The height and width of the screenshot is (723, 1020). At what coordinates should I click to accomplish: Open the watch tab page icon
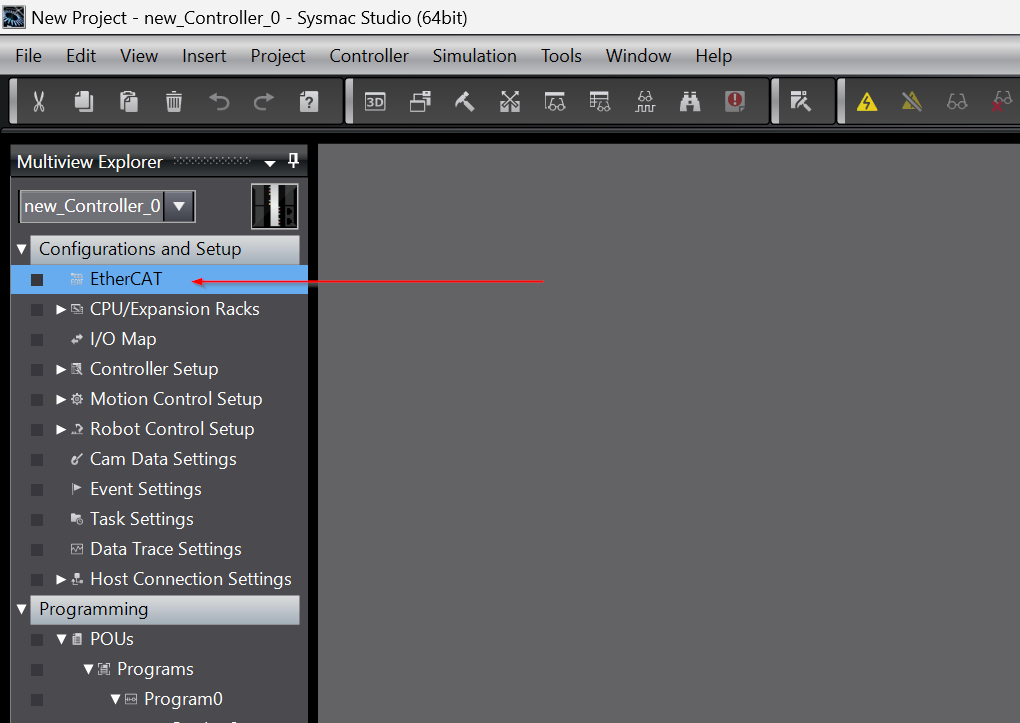[554, 102]
